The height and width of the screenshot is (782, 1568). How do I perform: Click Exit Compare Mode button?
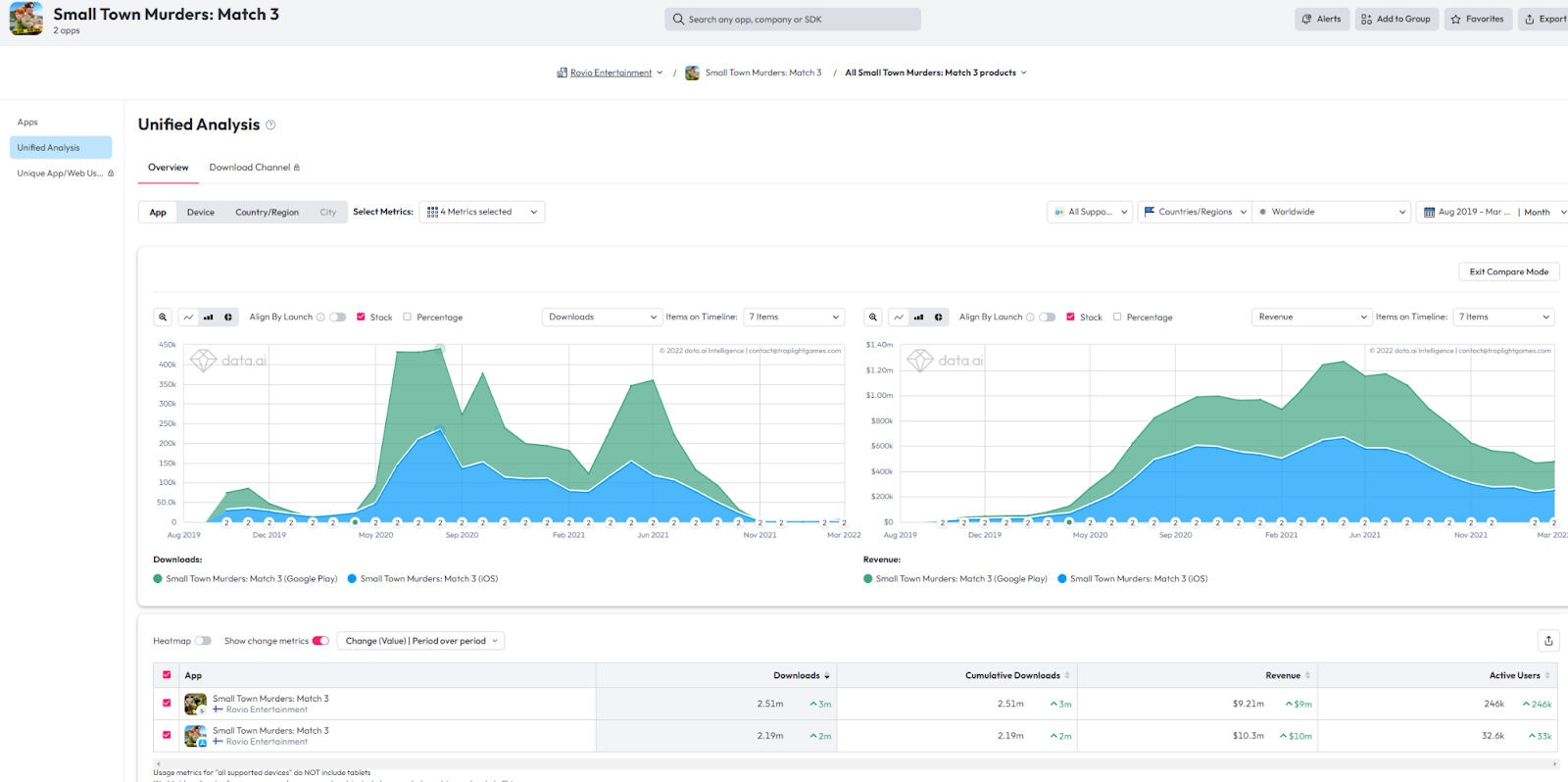1508,271
